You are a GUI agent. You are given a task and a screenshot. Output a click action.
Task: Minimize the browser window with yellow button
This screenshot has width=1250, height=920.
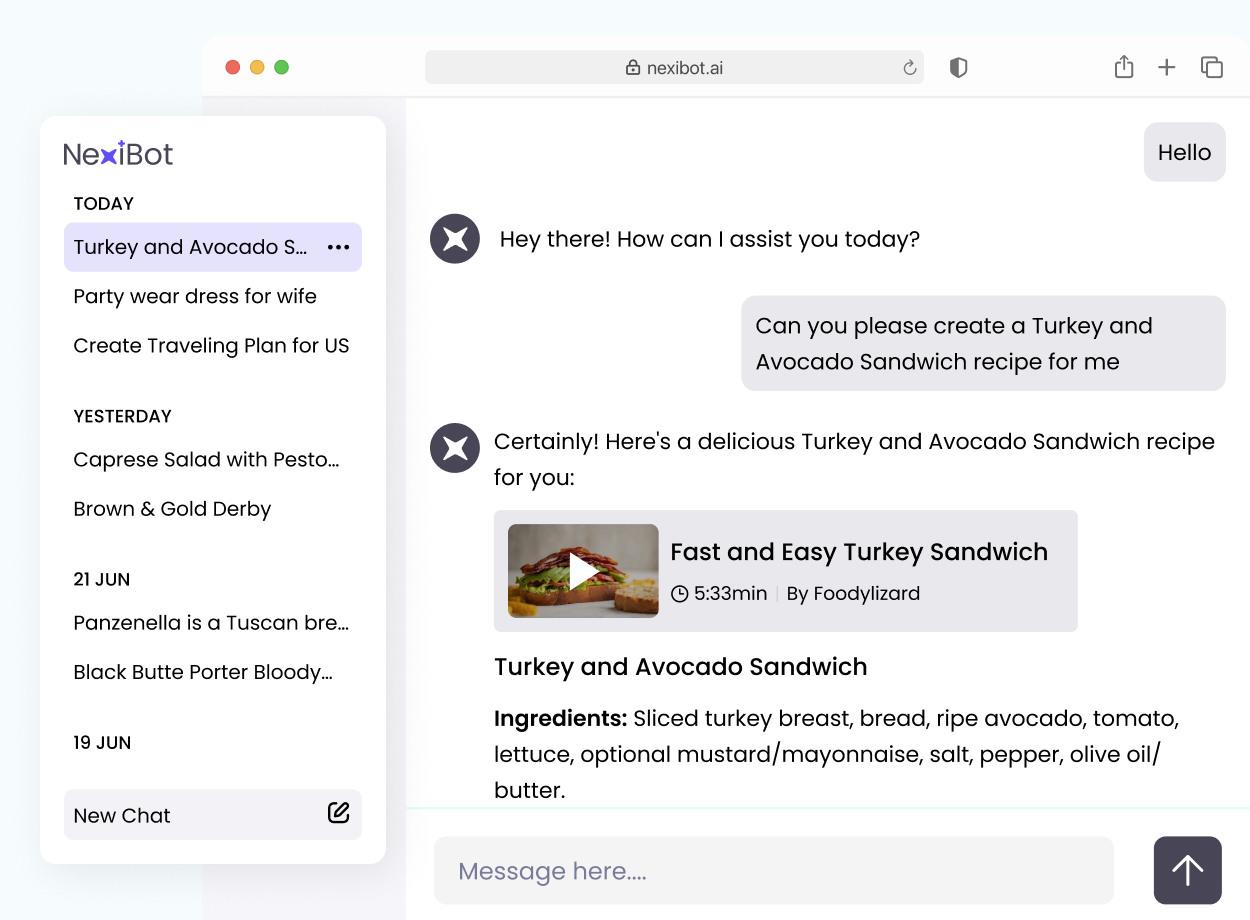[257, 67]
